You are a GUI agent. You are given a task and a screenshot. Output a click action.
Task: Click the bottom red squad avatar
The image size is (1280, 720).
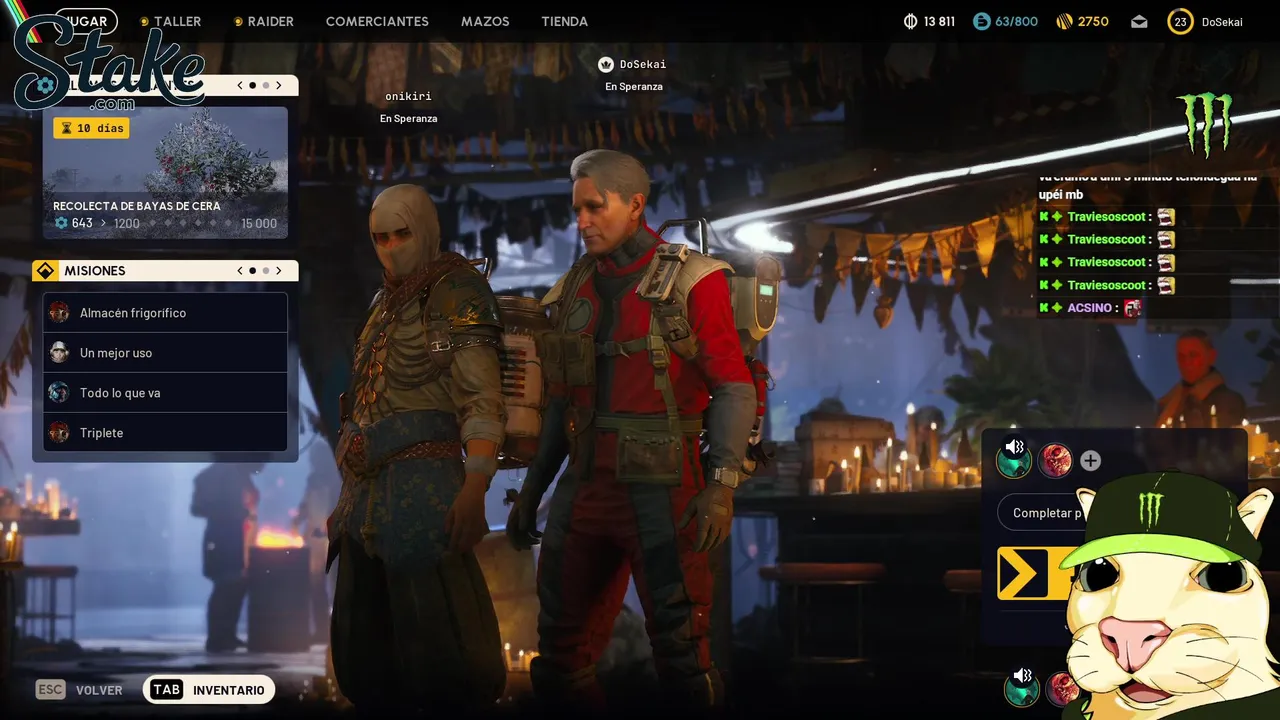1061,689
